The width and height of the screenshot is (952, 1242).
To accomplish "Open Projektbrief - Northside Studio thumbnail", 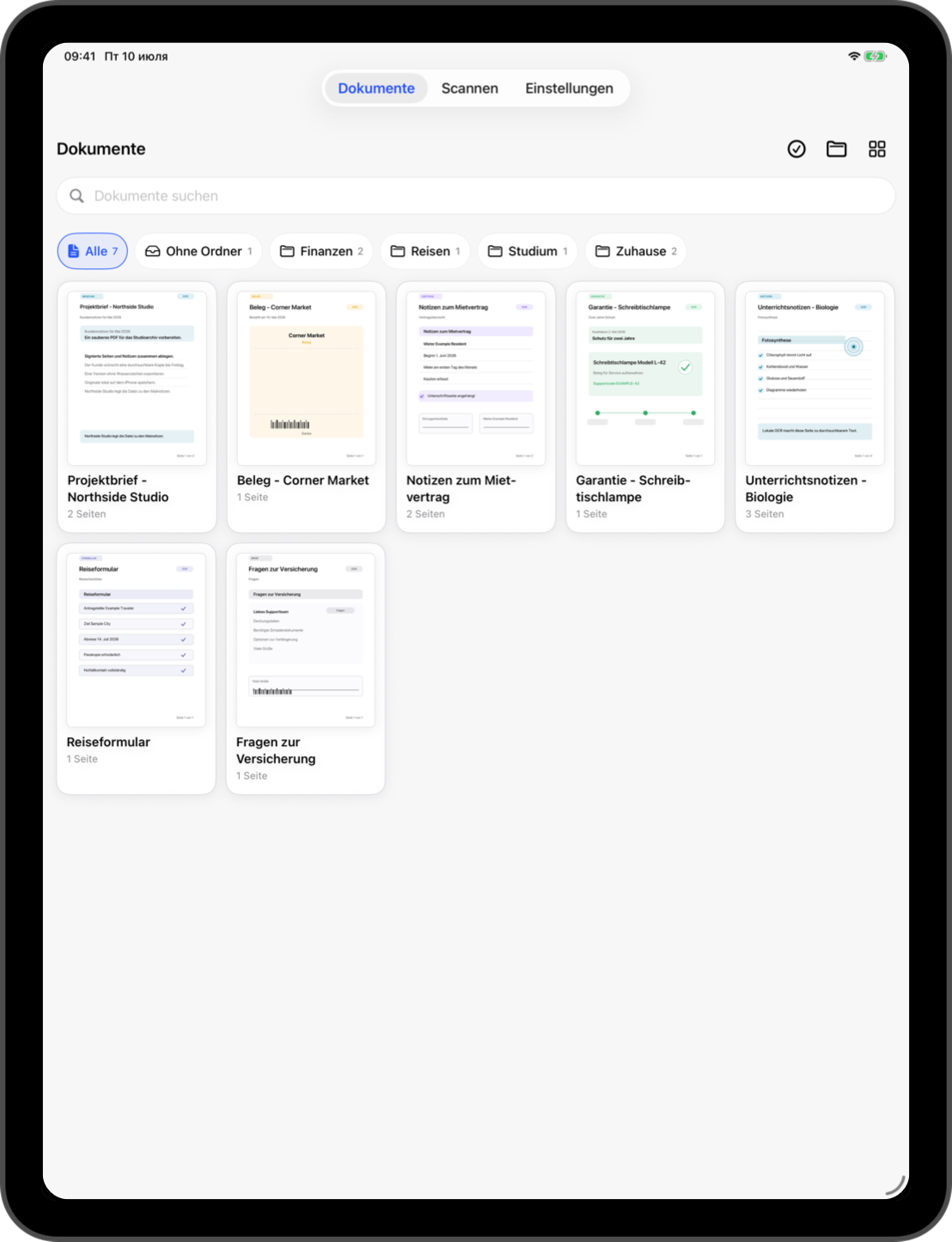I will 137,378.
